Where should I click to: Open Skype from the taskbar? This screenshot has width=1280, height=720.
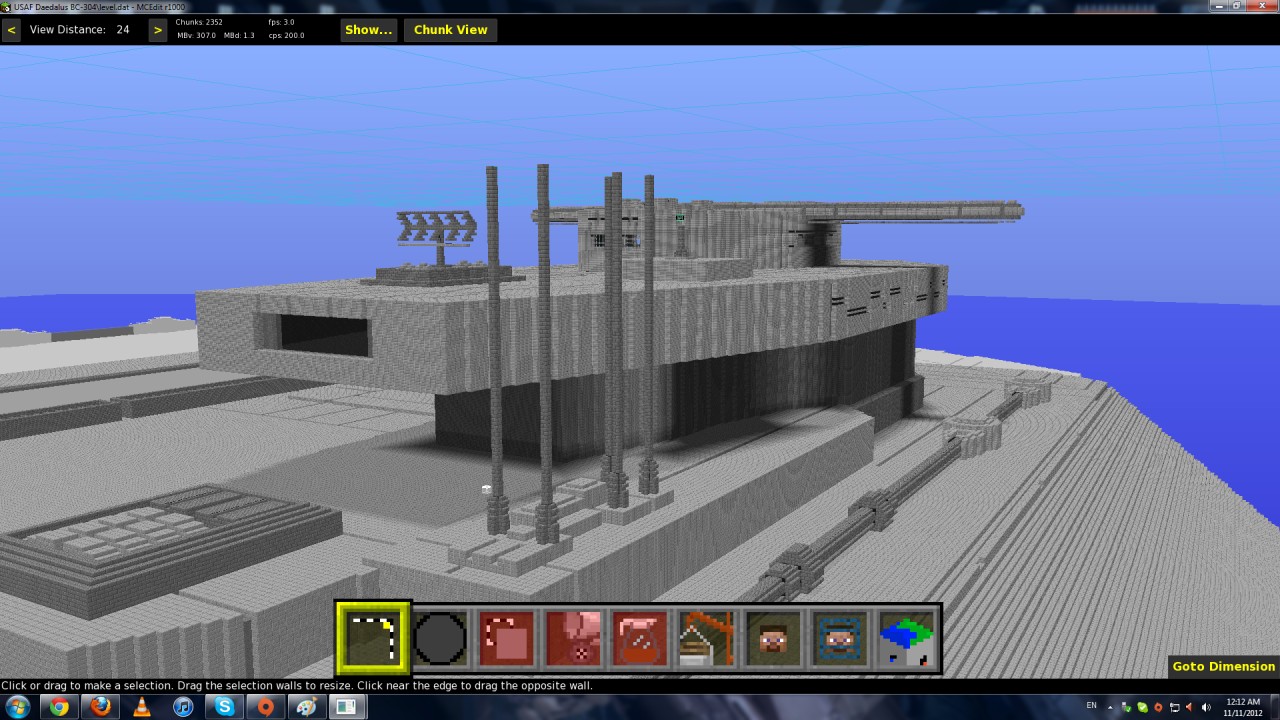[223, 707]
